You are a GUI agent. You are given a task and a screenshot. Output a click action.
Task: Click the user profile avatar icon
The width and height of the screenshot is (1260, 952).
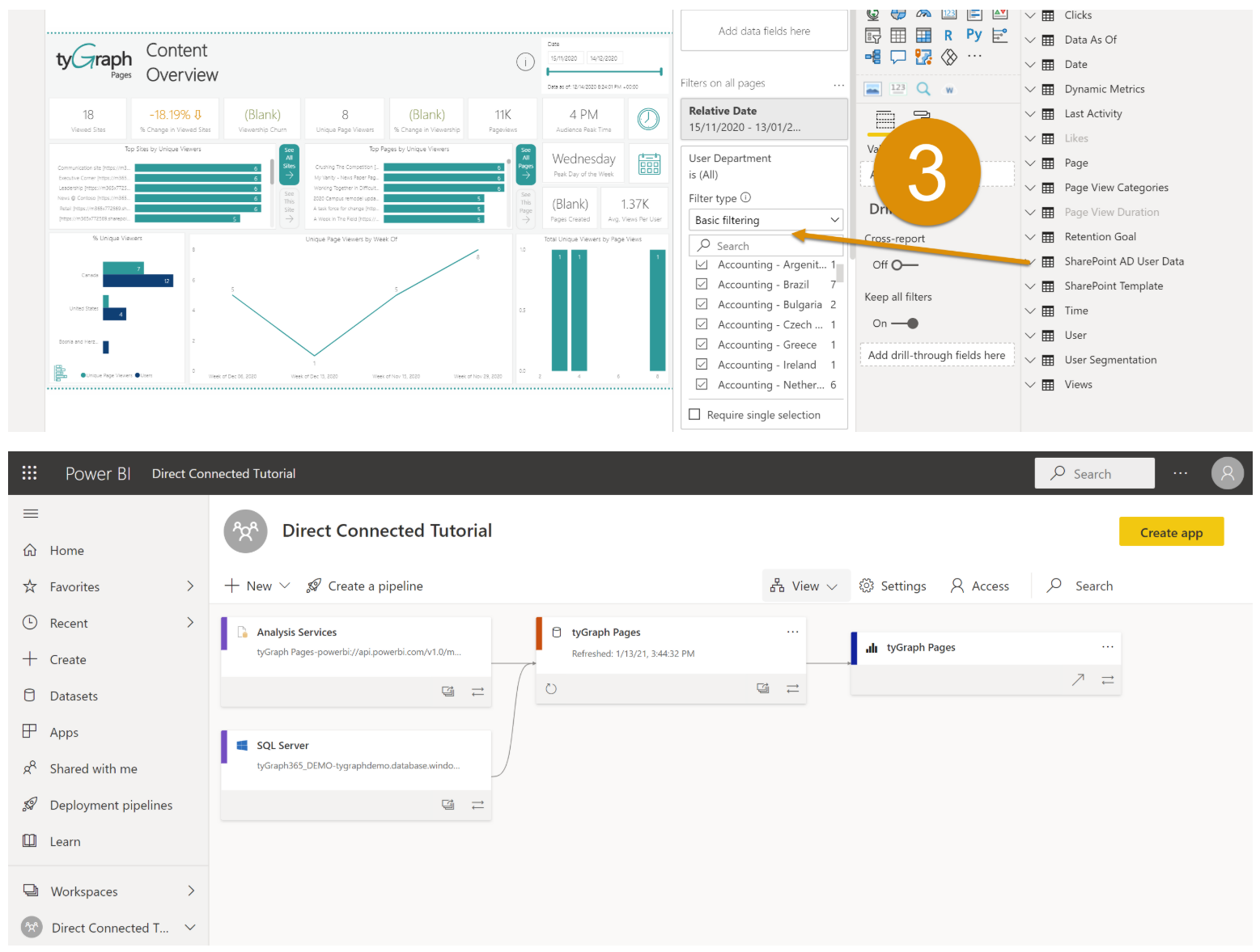[1227, 473]
